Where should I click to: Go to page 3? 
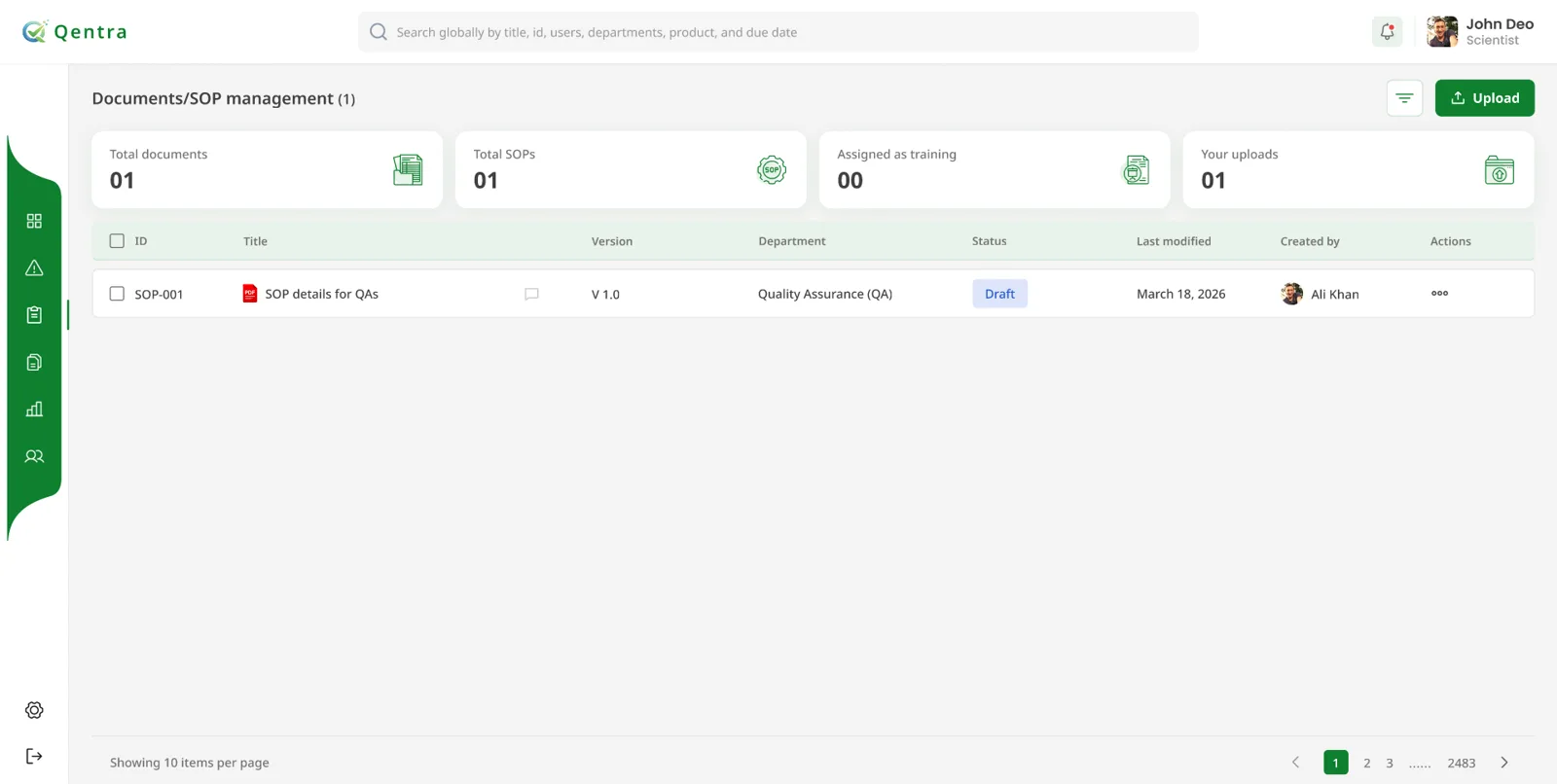tap(1390, 763)
